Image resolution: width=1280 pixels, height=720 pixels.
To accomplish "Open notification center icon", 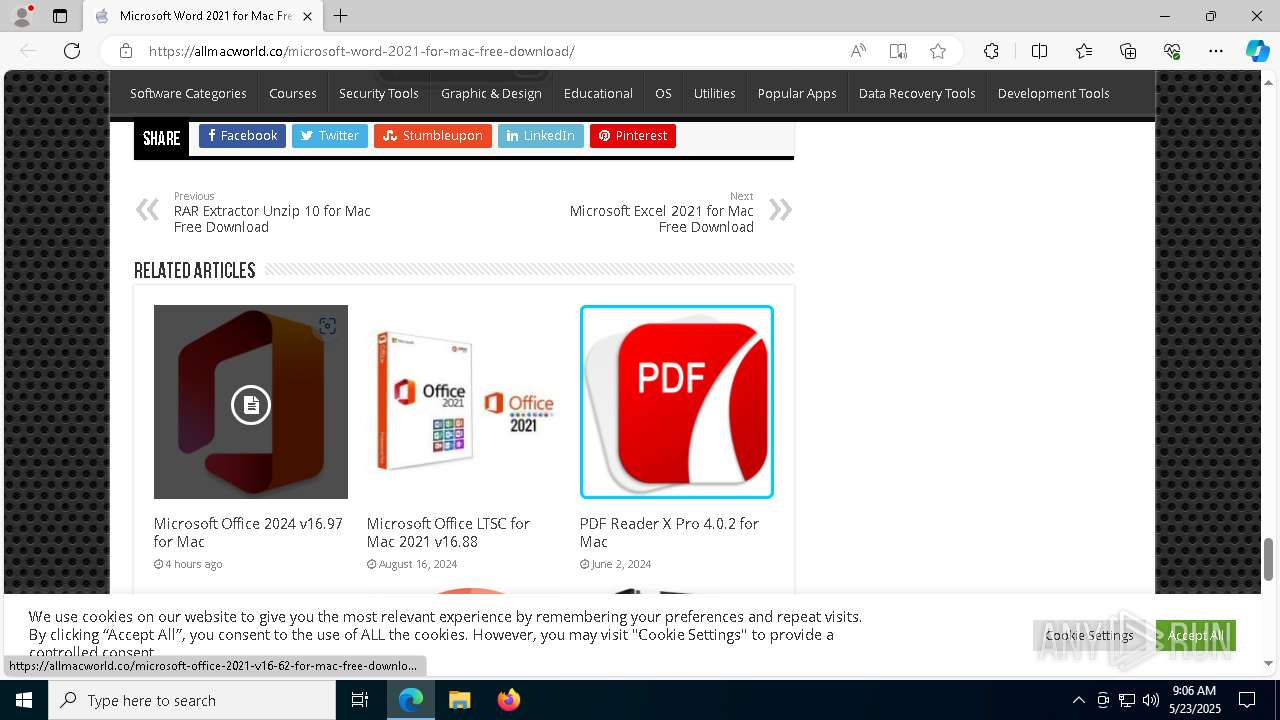I will [1247, 700].
